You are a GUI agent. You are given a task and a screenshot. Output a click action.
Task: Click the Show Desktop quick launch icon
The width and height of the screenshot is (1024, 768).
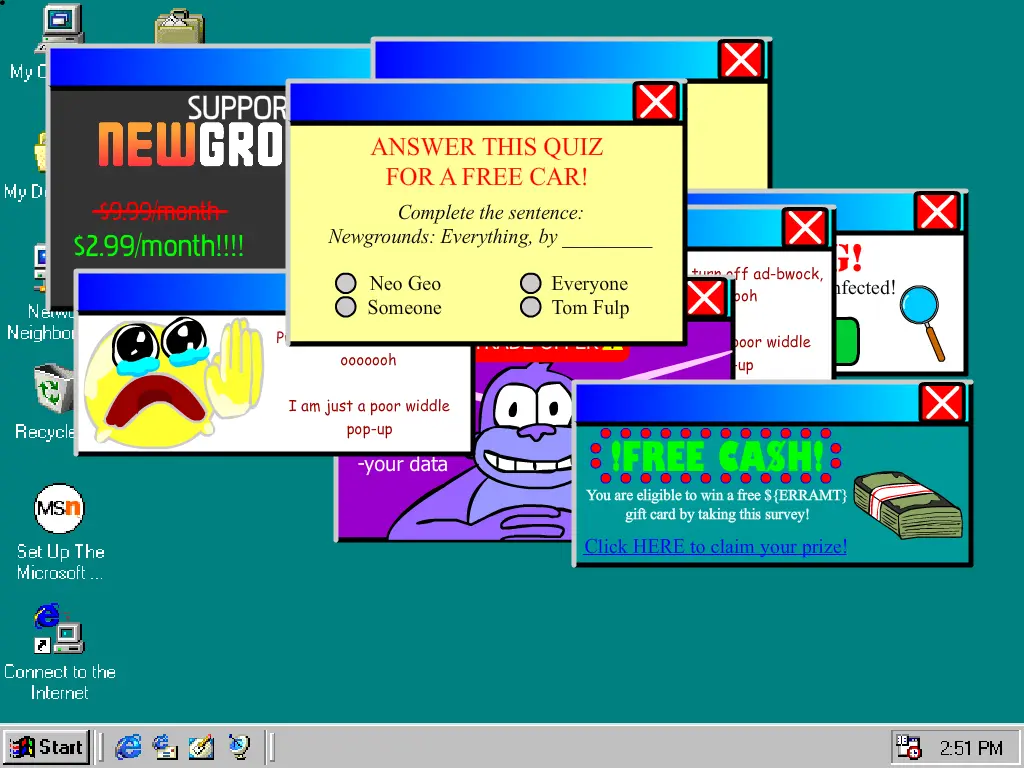202,746
